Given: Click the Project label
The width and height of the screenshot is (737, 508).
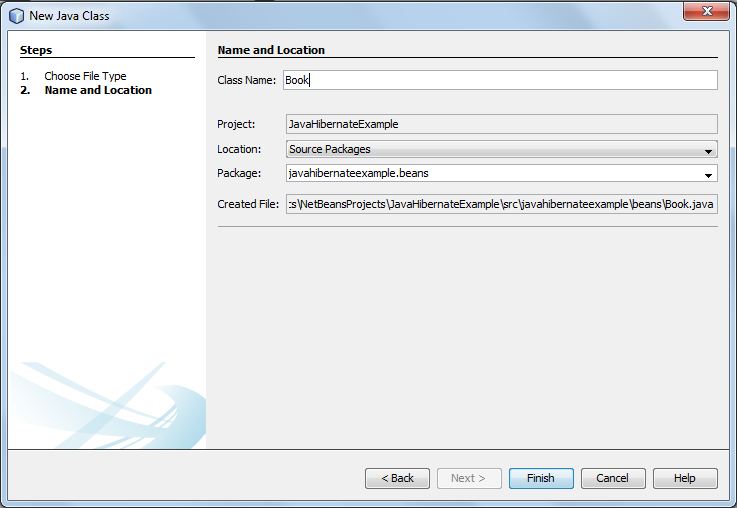Looking at the screenshot, I should click(x=236, y=125).
